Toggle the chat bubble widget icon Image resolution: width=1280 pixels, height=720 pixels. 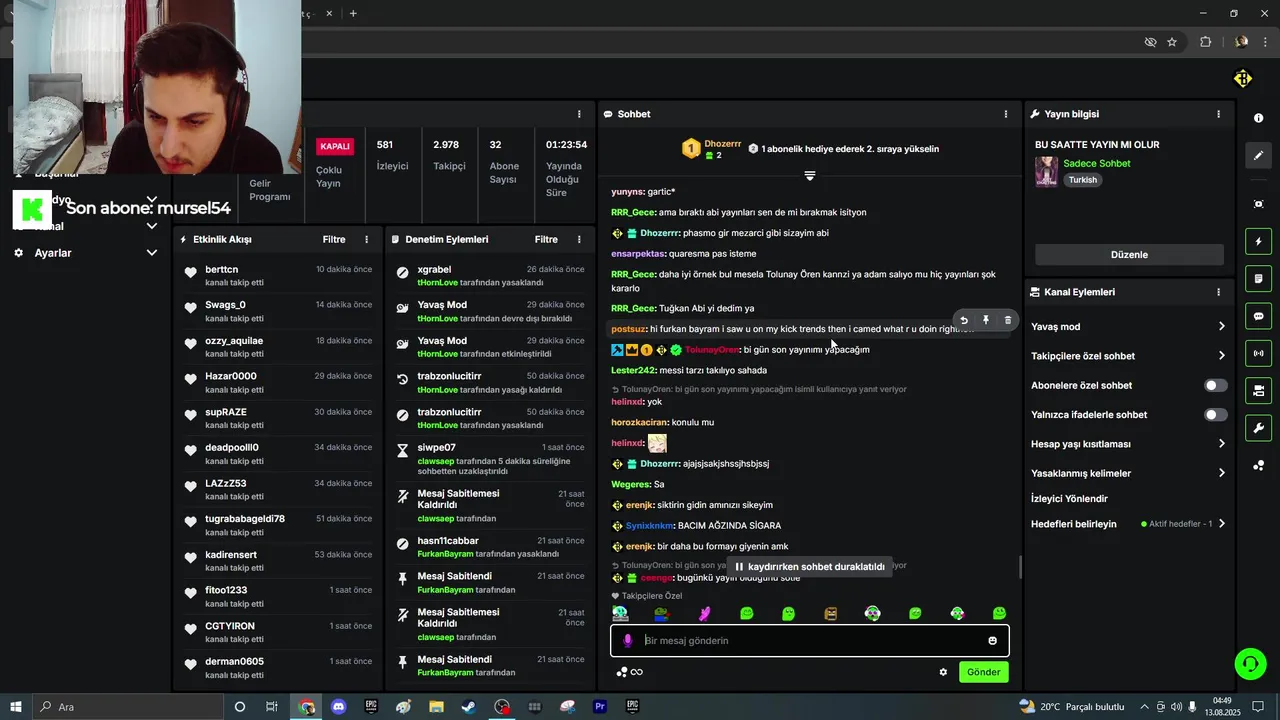point(1258,316)
